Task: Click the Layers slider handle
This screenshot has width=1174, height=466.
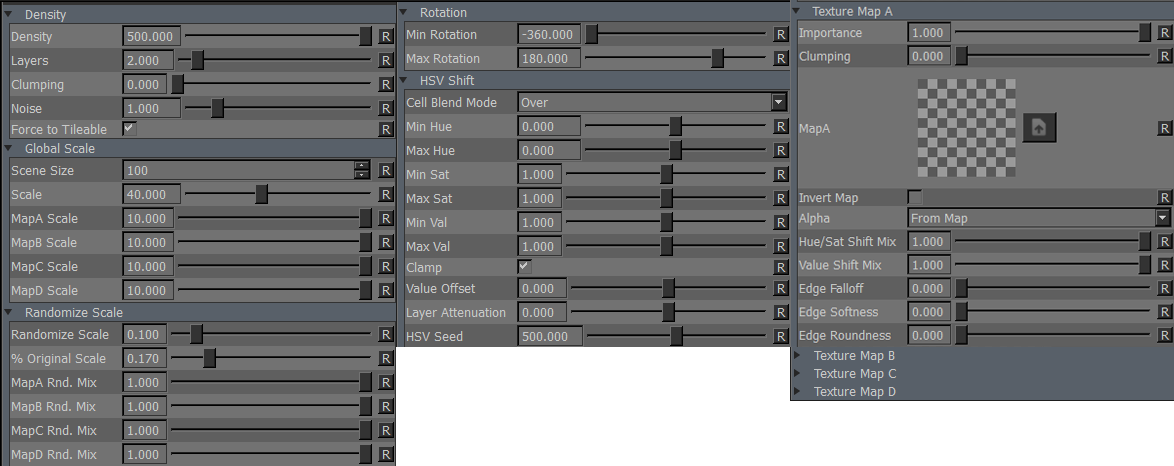Action: (x=198, y=60)
